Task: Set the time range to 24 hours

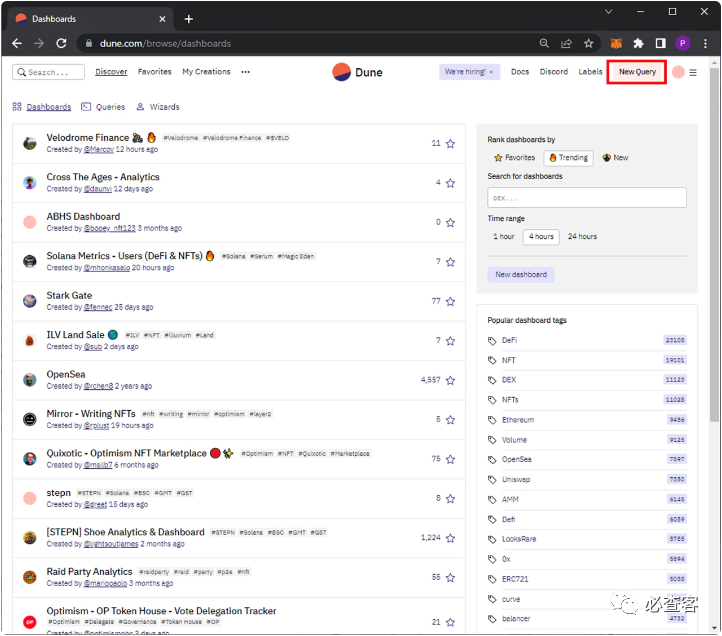Action: pyautogui.click(x=582, y=237)
